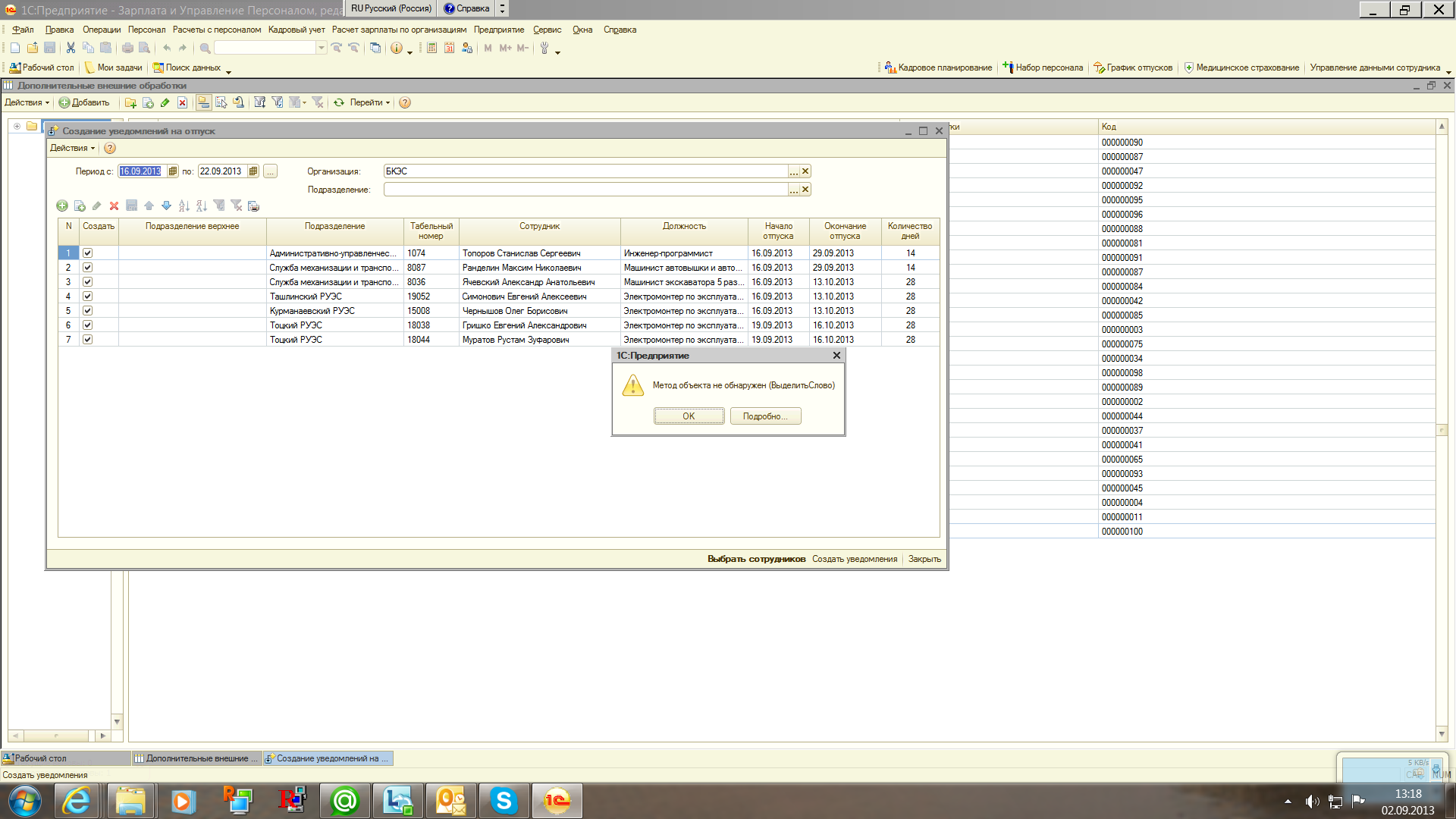Click the wrench Settings icon in main toolbar
Screen dimensions: 1456x819
coord(544,48)
